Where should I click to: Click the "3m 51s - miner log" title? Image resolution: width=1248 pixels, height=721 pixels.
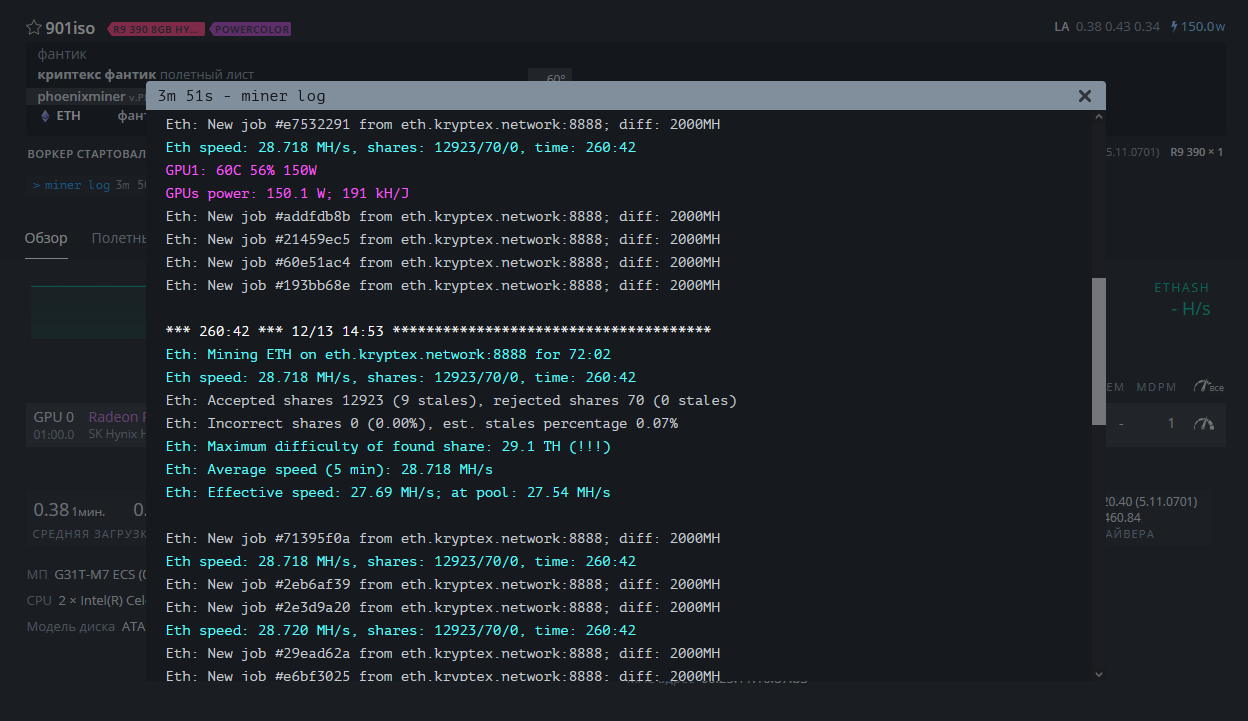pos(242,96)
